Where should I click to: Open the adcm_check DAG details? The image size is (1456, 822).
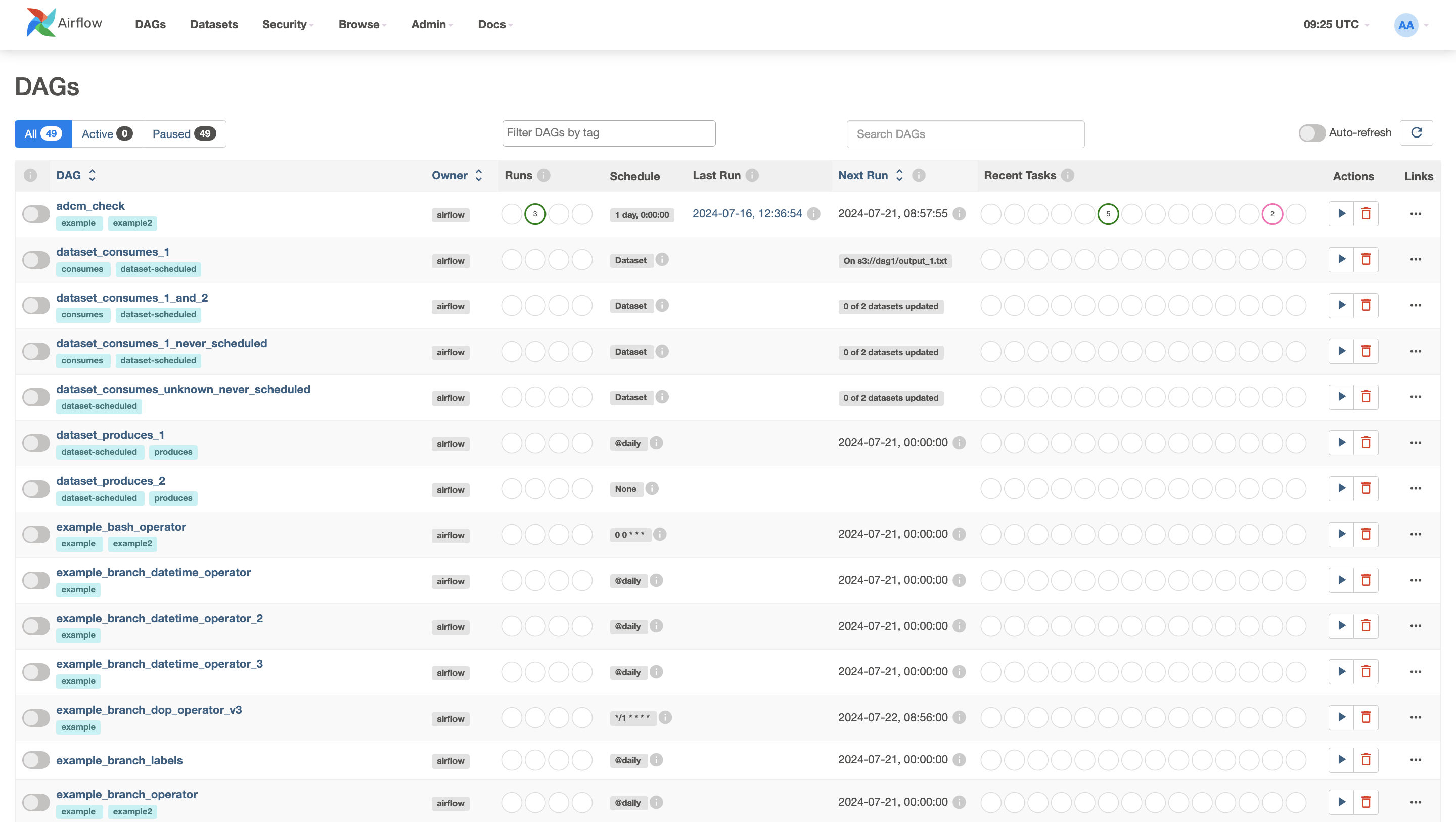pos(90,206)
